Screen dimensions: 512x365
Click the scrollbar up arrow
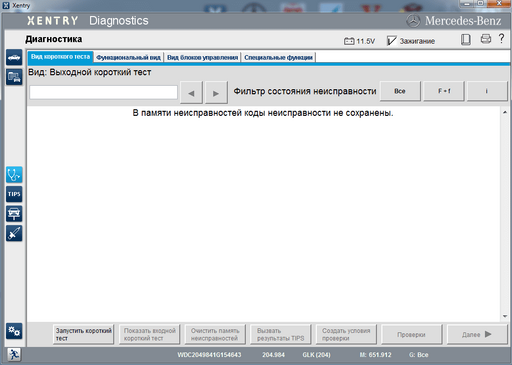505,112
